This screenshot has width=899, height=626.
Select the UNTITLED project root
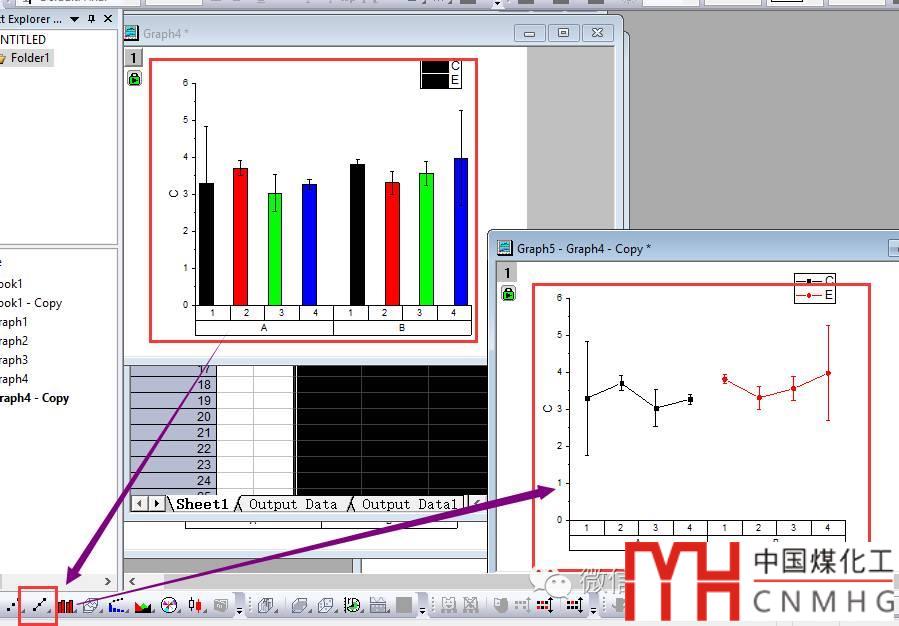coord(23,40)
